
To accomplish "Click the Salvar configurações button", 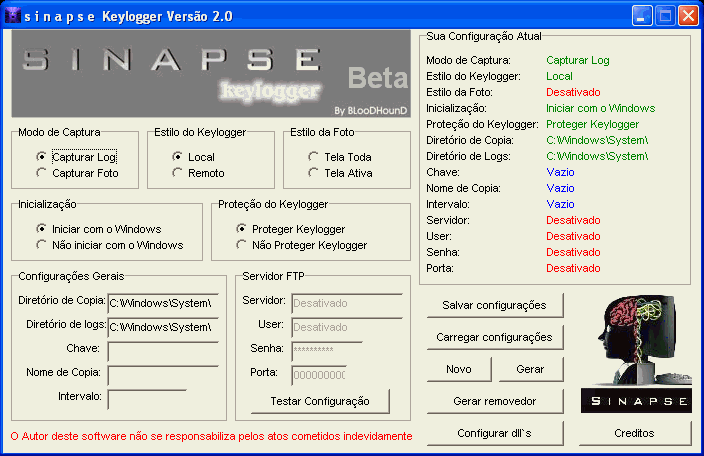I will [494, 304].
